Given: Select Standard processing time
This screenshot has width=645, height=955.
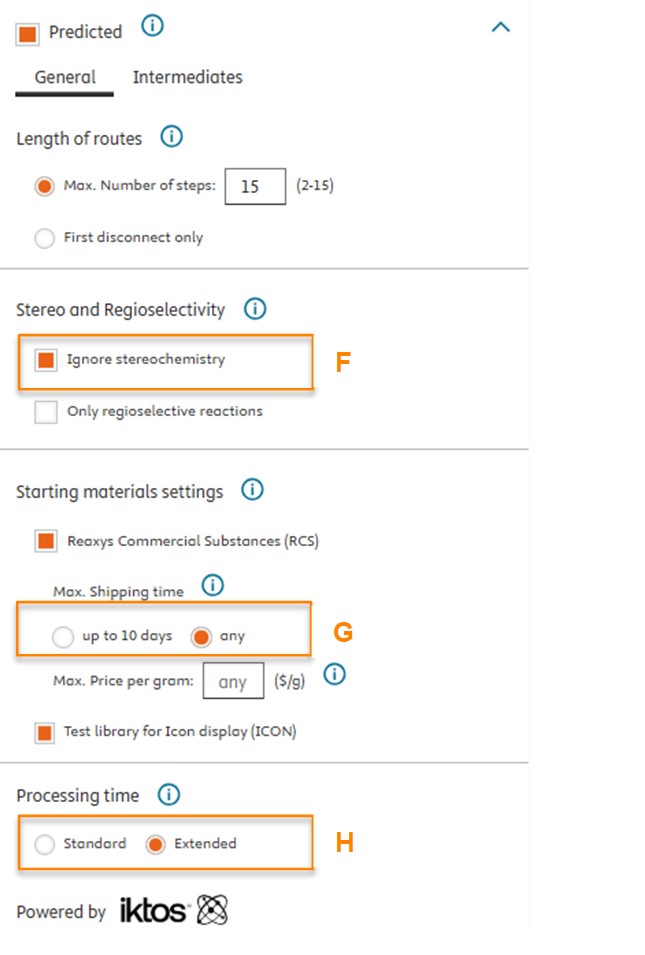Looking at the screenshot, I should tap(44, 844).
